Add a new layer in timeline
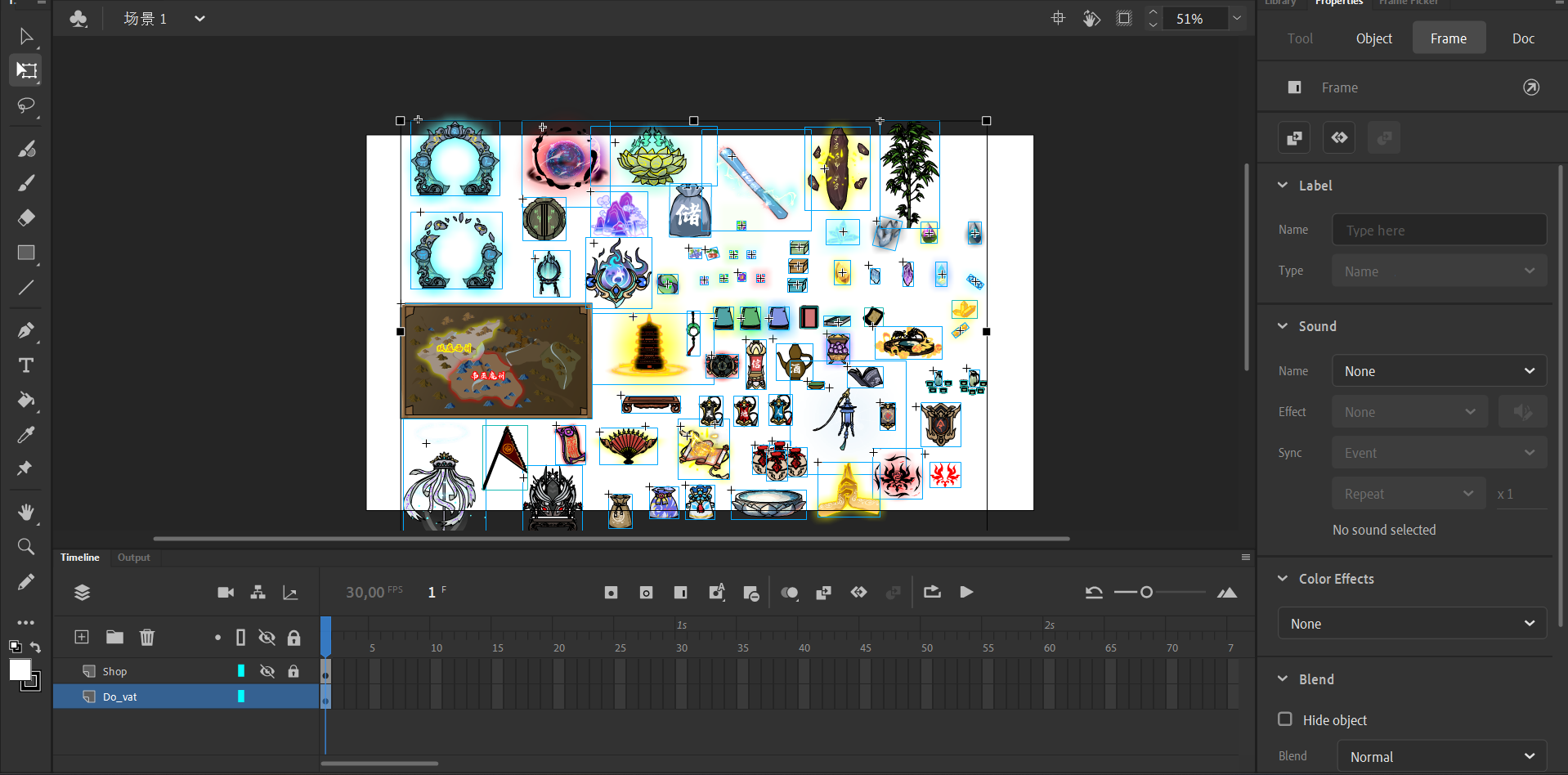 [x=82, y=637]
